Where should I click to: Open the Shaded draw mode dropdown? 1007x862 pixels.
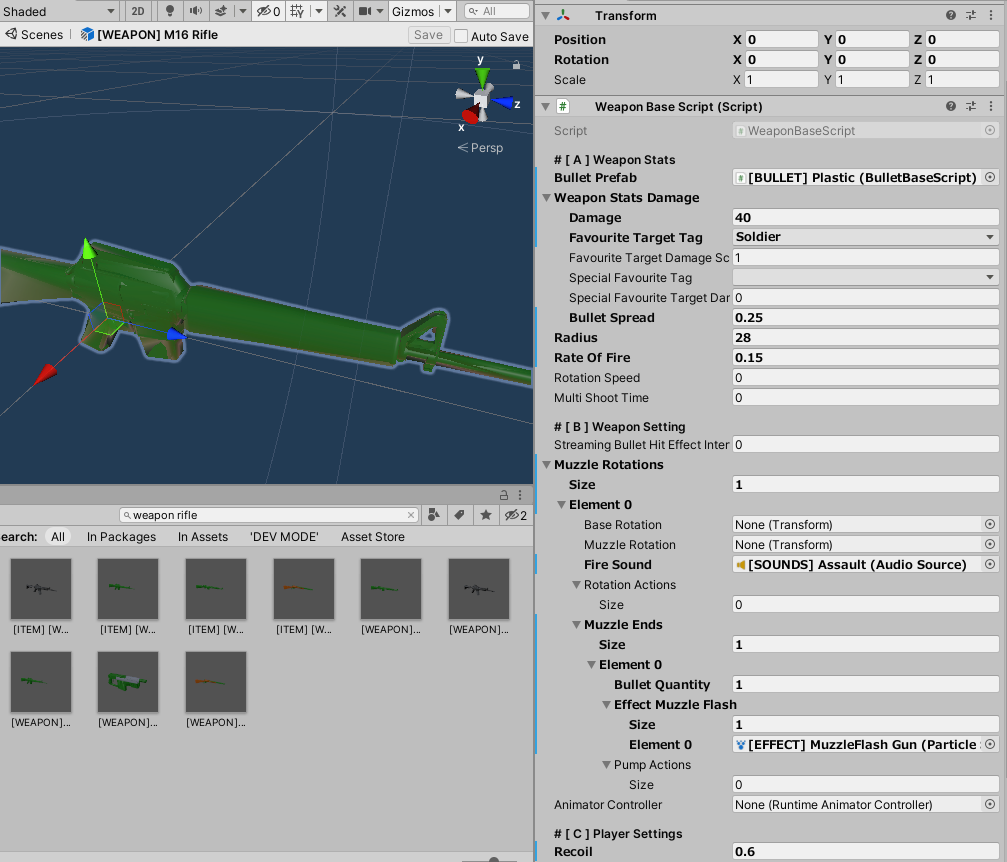click(58, 11)
